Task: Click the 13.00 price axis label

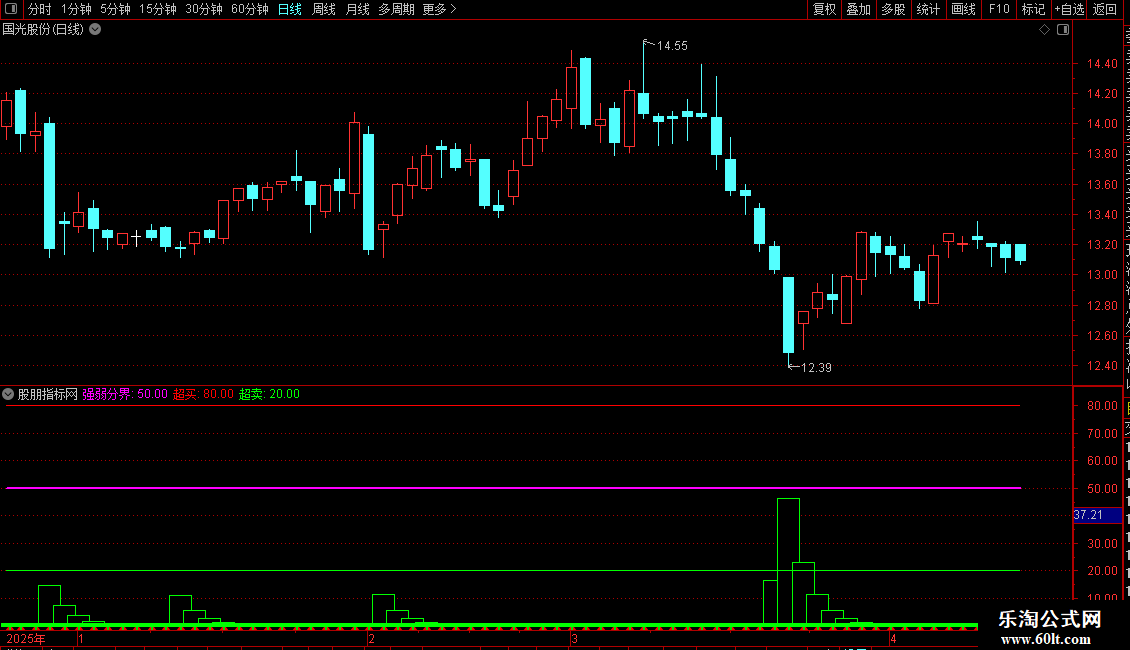Action: tap(1102, 275)
